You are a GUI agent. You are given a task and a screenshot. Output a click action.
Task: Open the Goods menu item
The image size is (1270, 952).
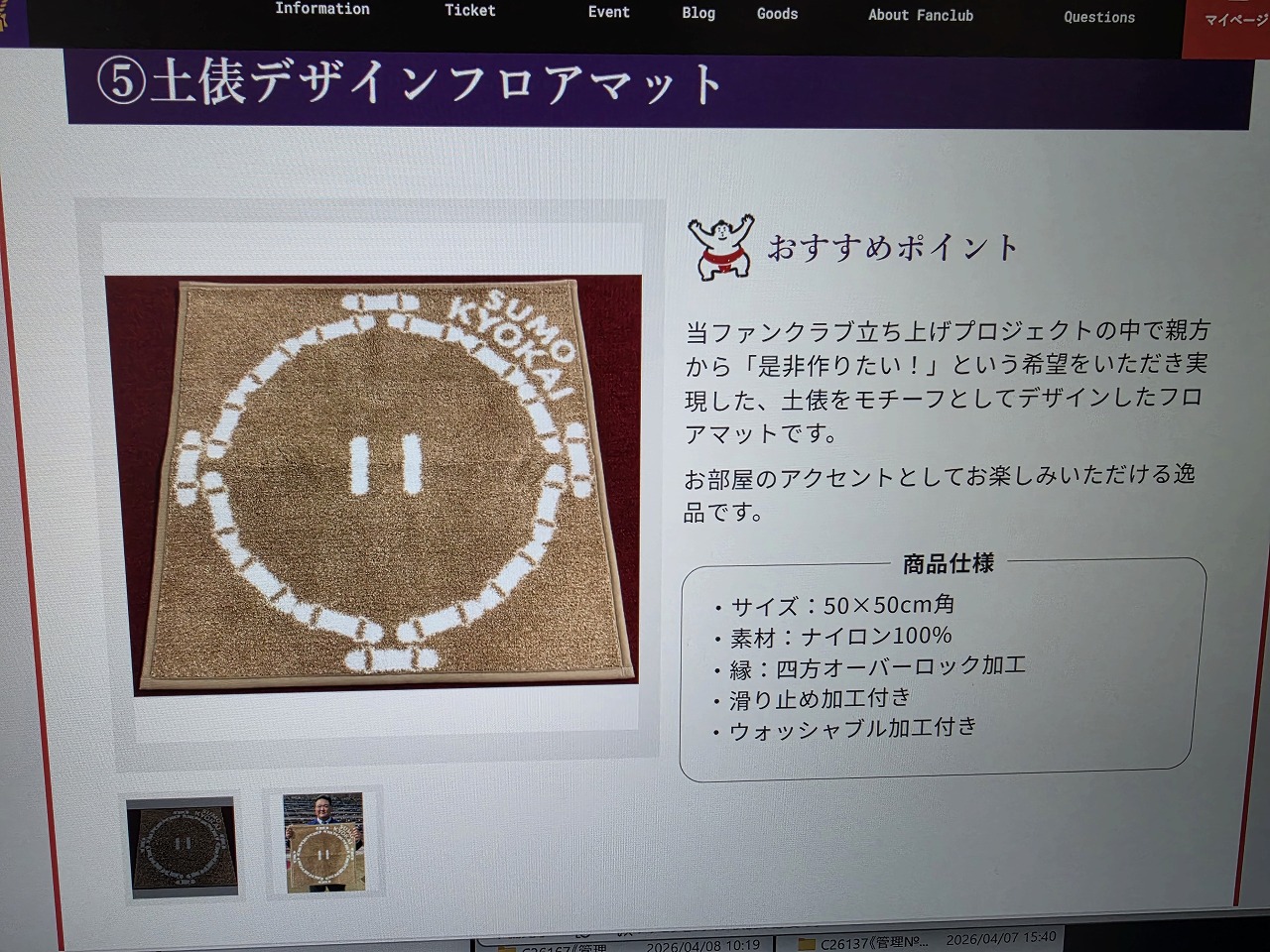[x=777, y=14]
